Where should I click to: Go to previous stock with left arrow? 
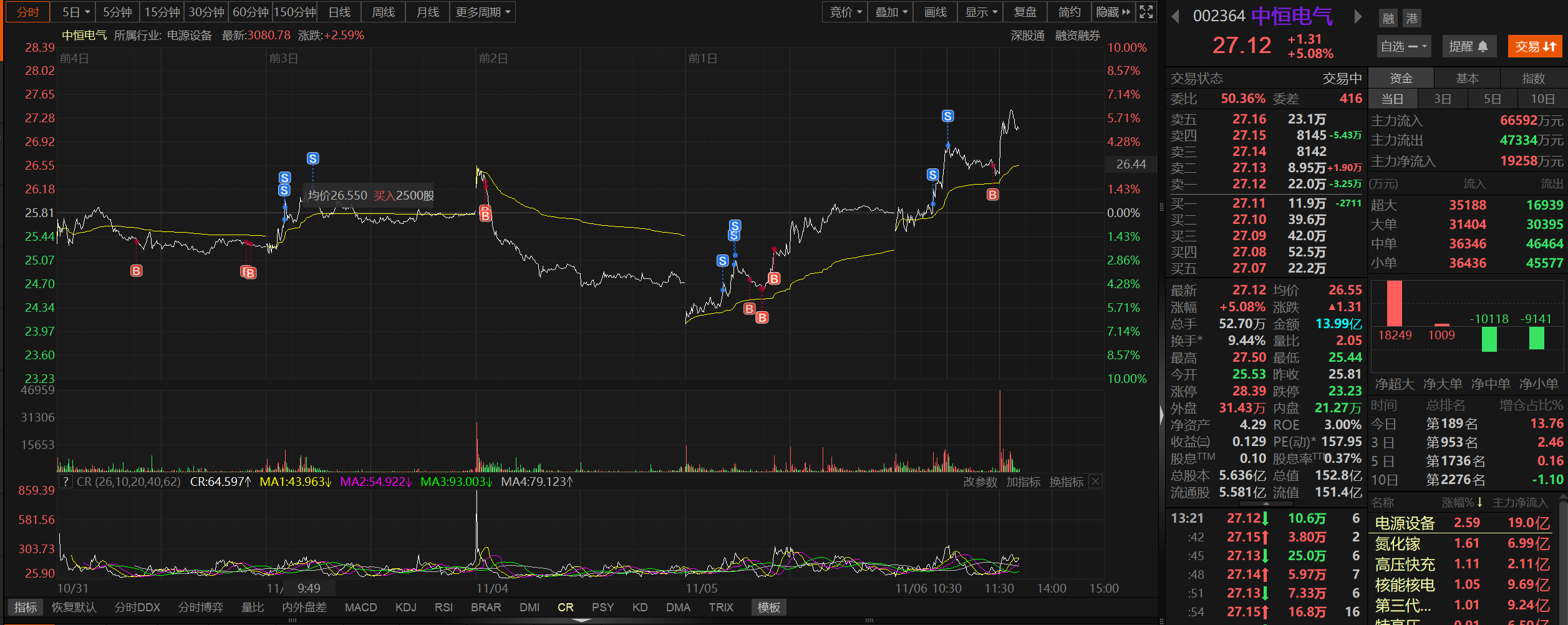point(1176,16)
